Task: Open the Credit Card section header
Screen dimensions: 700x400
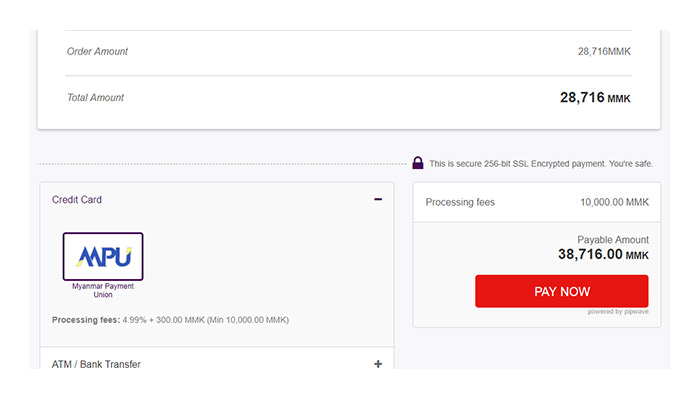Action: 217,200
